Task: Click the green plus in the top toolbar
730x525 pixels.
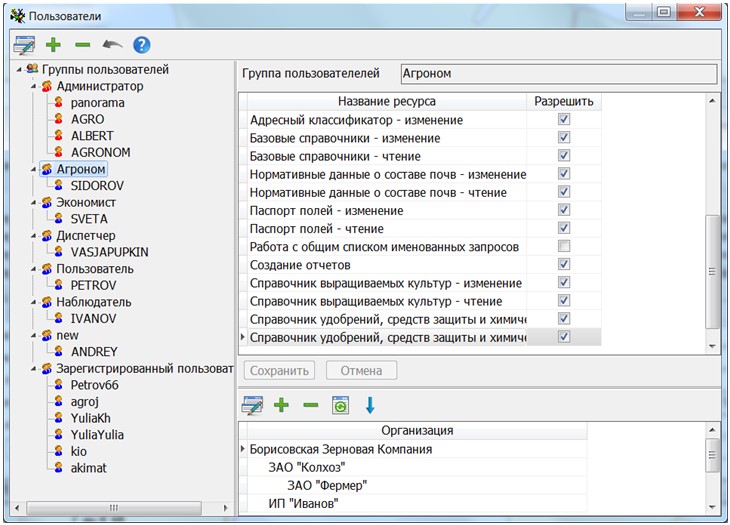Action: [x=54, y=45]
